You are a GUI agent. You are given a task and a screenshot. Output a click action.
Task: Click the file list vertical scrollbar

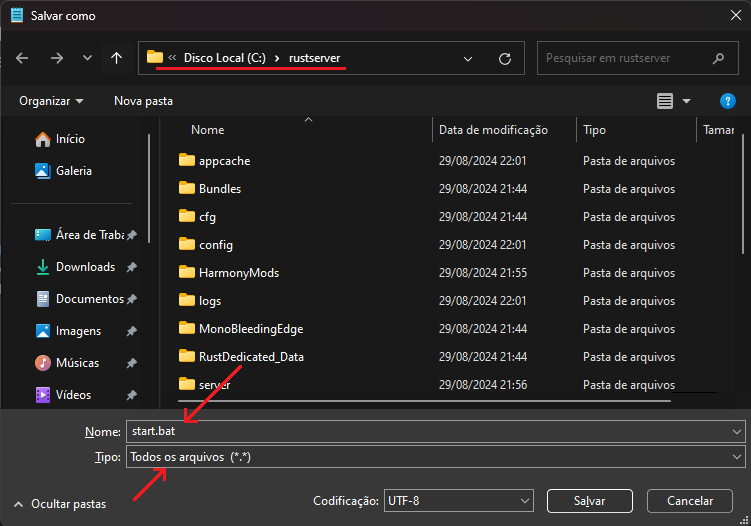[x=743, y=194]
